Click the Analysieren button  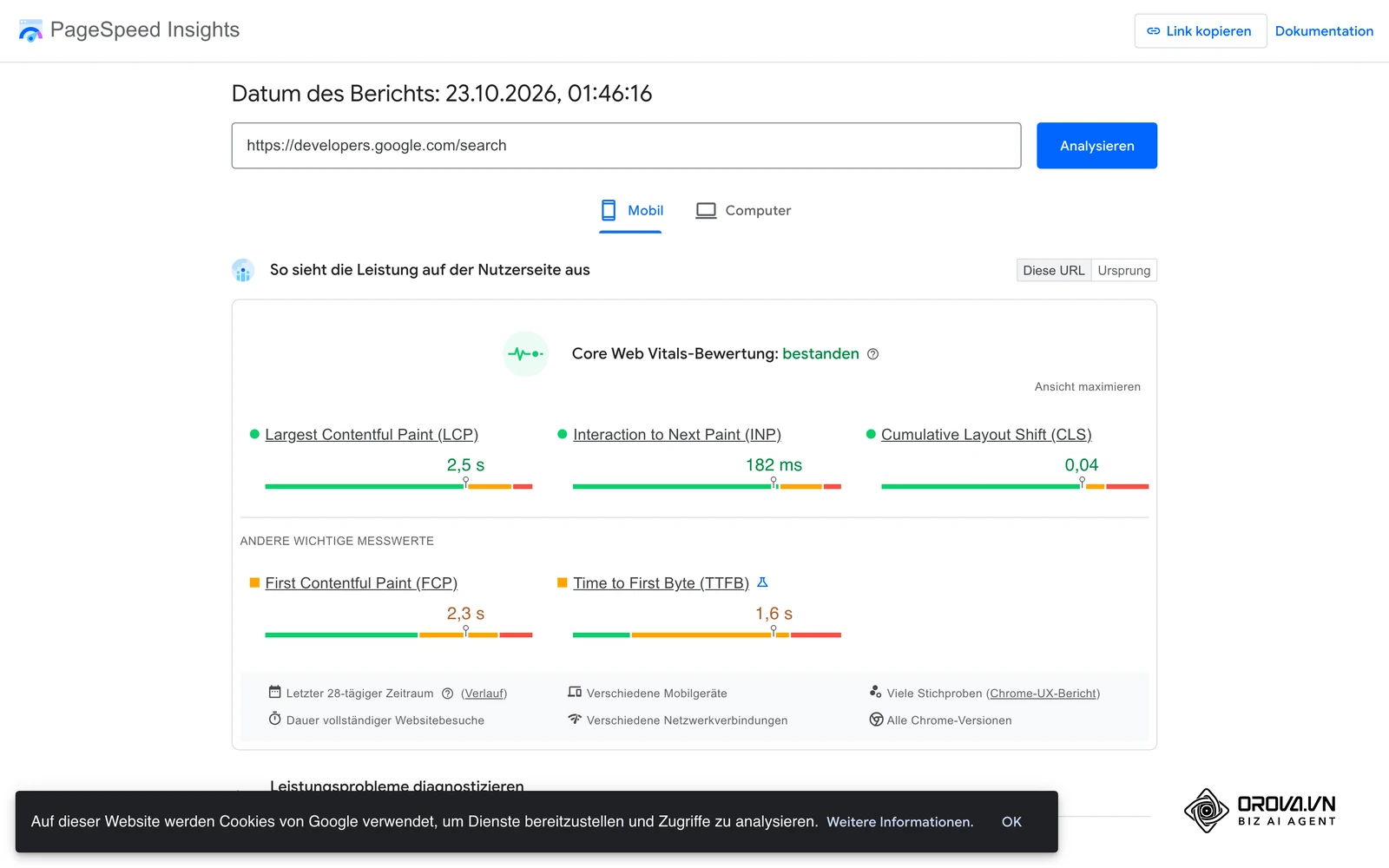(x=1096, y=146)
